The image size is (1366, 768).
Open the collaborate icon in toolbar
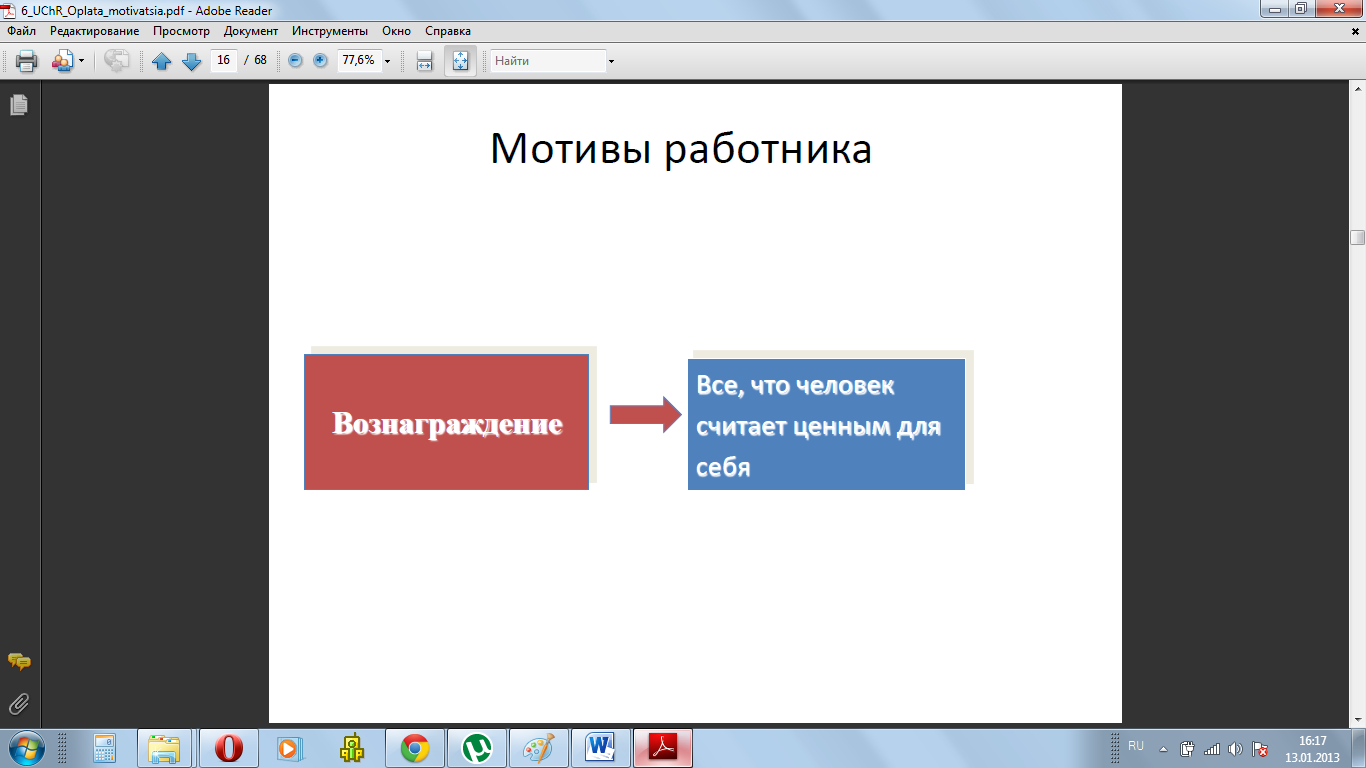pyautogui.click(x=62, y=61)
